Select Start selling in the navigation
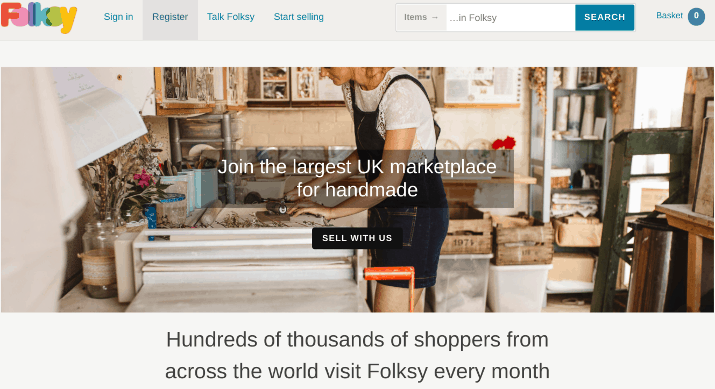The height and width of the screenshot is (389, 715). click(299, 17)
